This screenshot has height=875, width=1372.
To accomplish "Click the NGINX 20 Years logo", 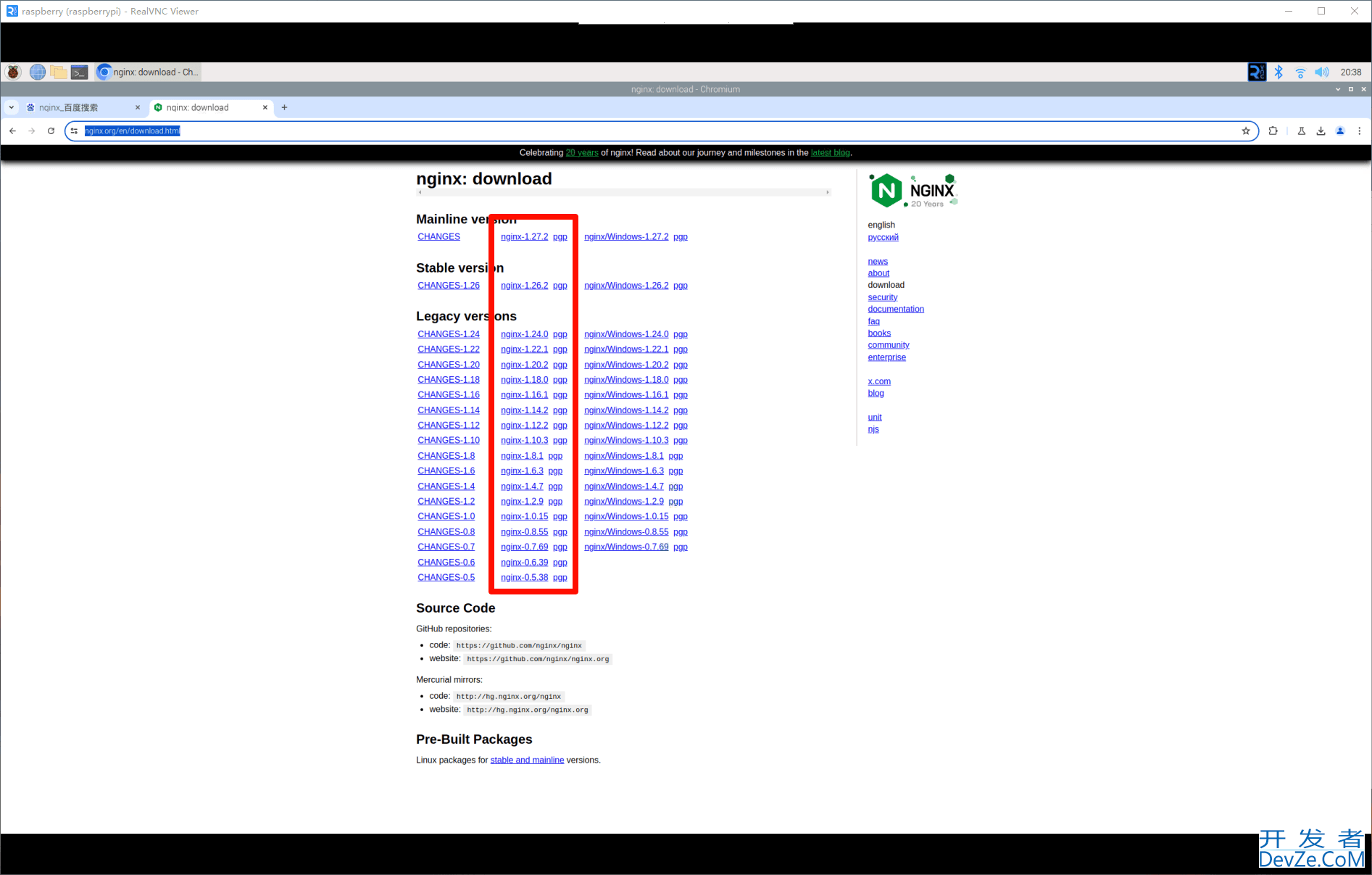I will [x=913, y=191].
